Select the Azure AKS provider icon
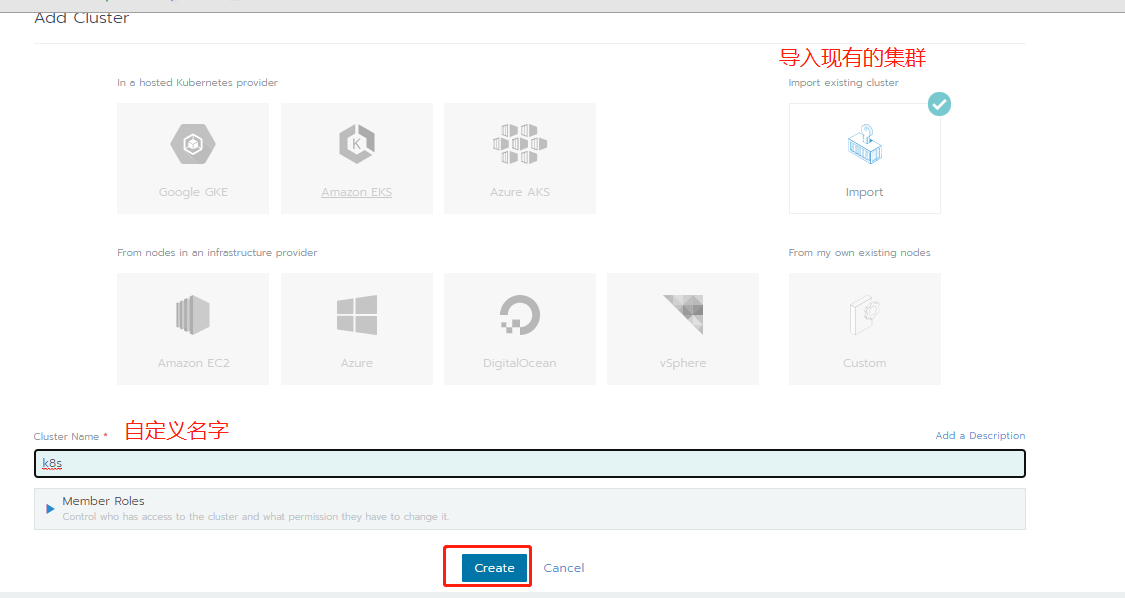The image size is (1125, 598). coord(520,144)
